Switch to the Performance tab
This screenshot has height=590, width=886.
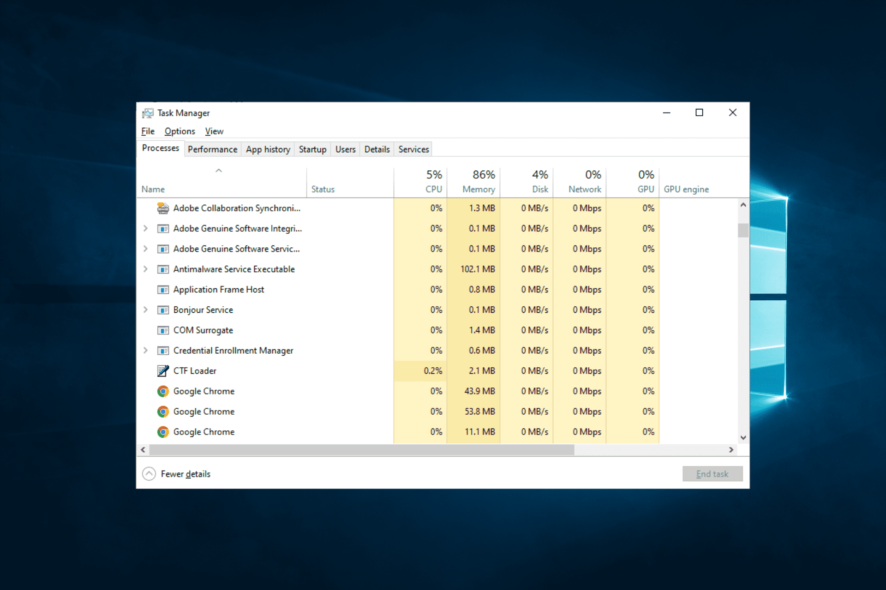pyautogui.click(x=212, y=148)
